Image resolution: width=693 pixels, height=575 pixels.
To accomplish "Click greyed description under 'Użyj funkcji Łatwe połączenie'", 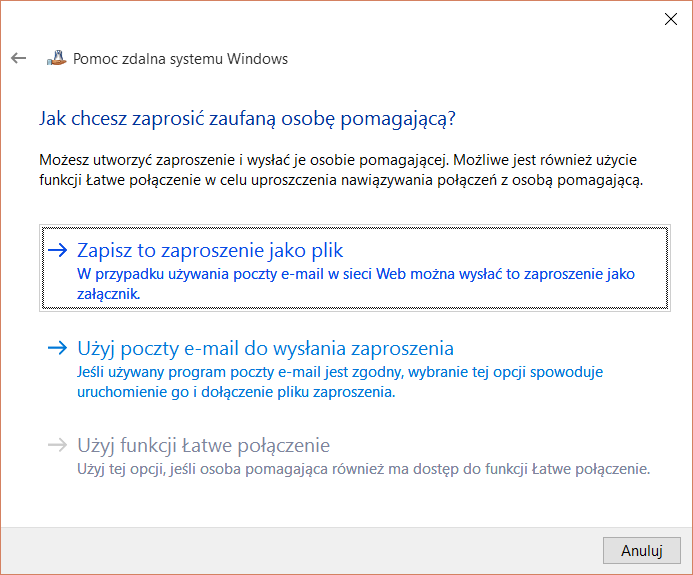I will coord(364,468).
